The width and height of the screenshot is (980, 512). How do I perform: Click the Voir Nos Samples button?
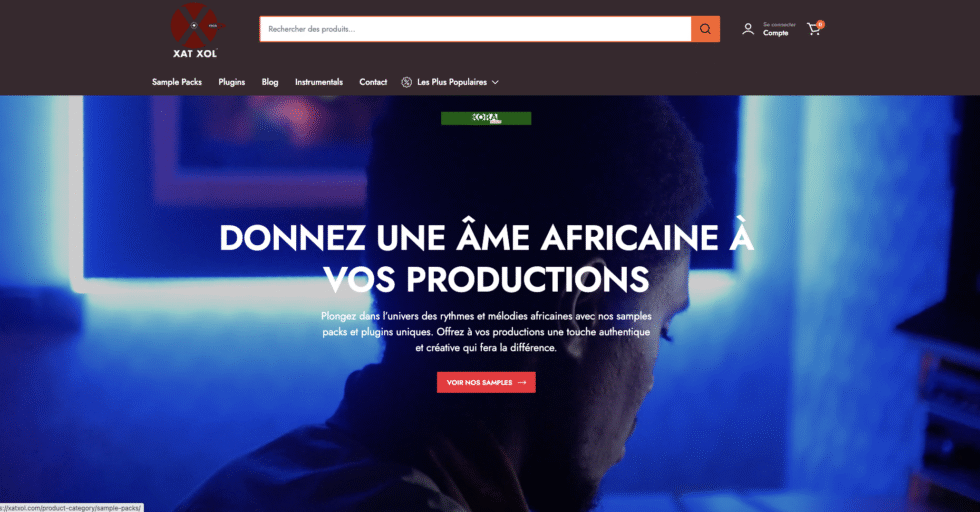pyautogui.click(x=486, y=383)
